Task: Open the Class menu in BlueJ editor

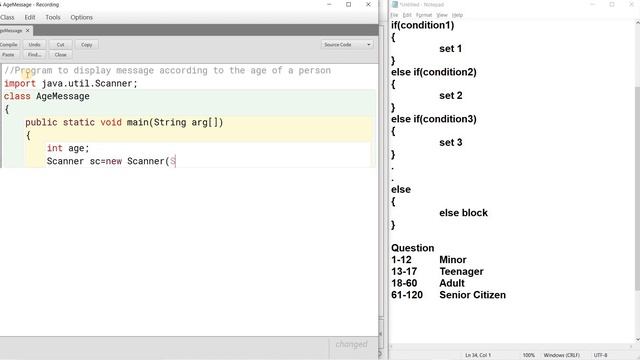Action: point(7,17)
